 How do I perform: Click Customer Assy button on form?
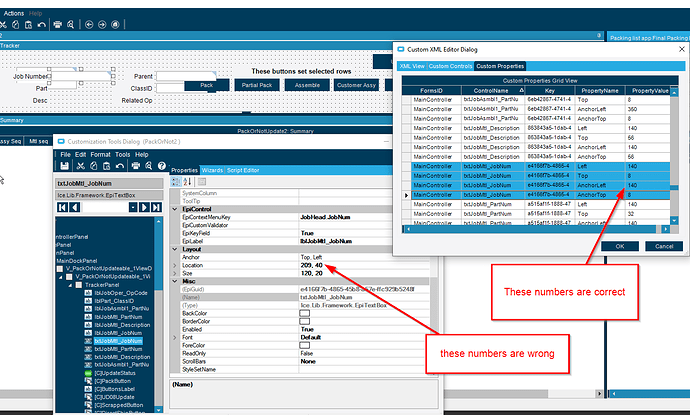point(357,85)
